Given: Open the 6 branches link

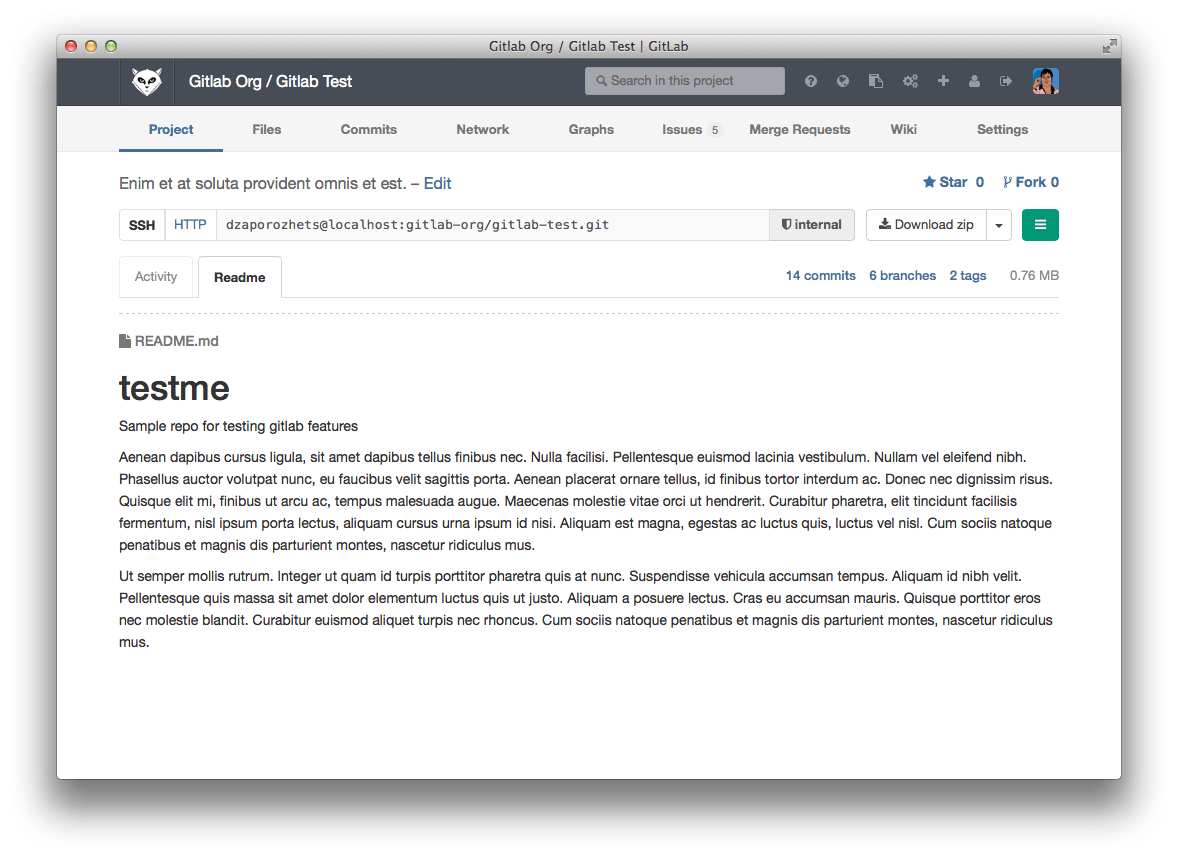Looking at the screenshot, I should coord(902,276).
